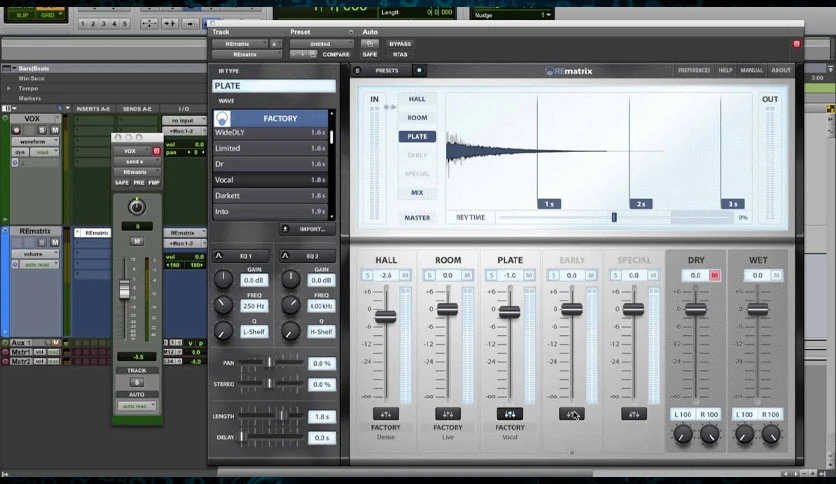The image size is (836, 484).
Task: Open the HELP menu
Action: click(725, 70)
